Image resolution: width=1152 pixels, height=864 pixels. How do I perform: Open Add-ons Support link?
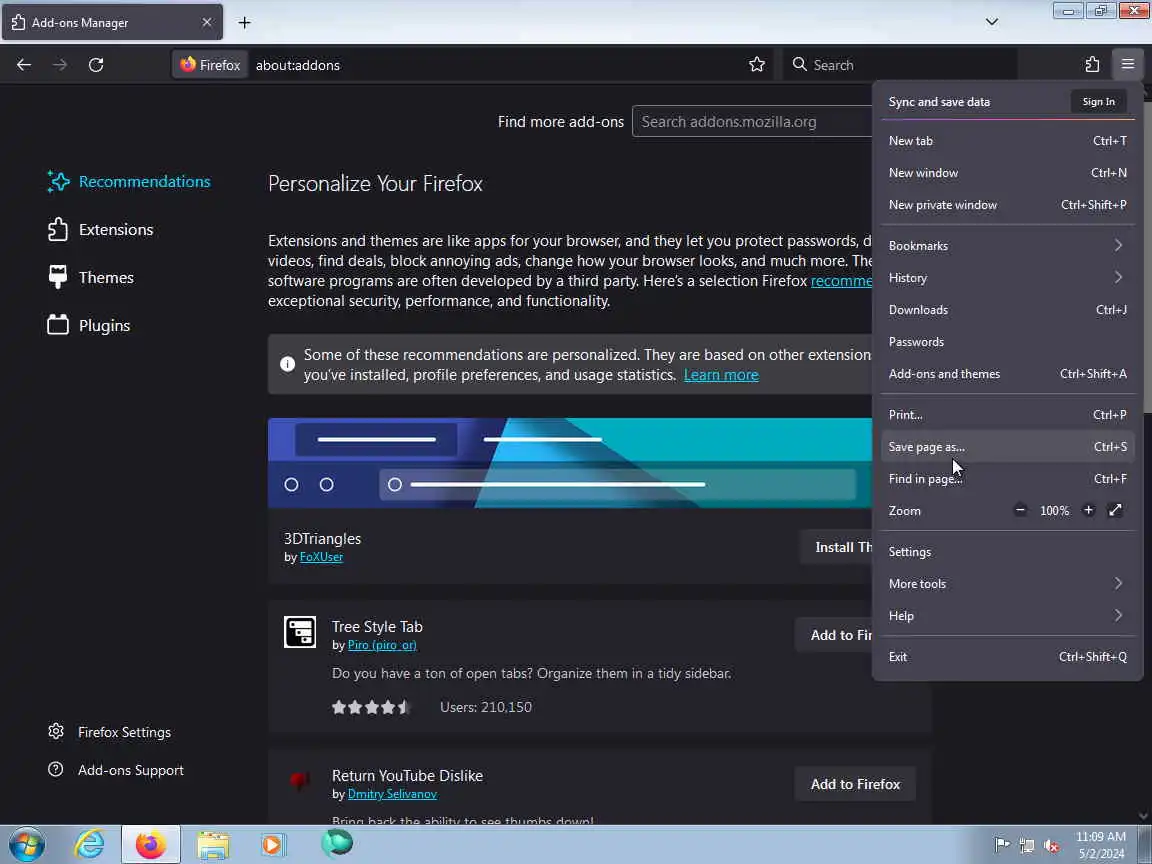[x=115, y=770]
